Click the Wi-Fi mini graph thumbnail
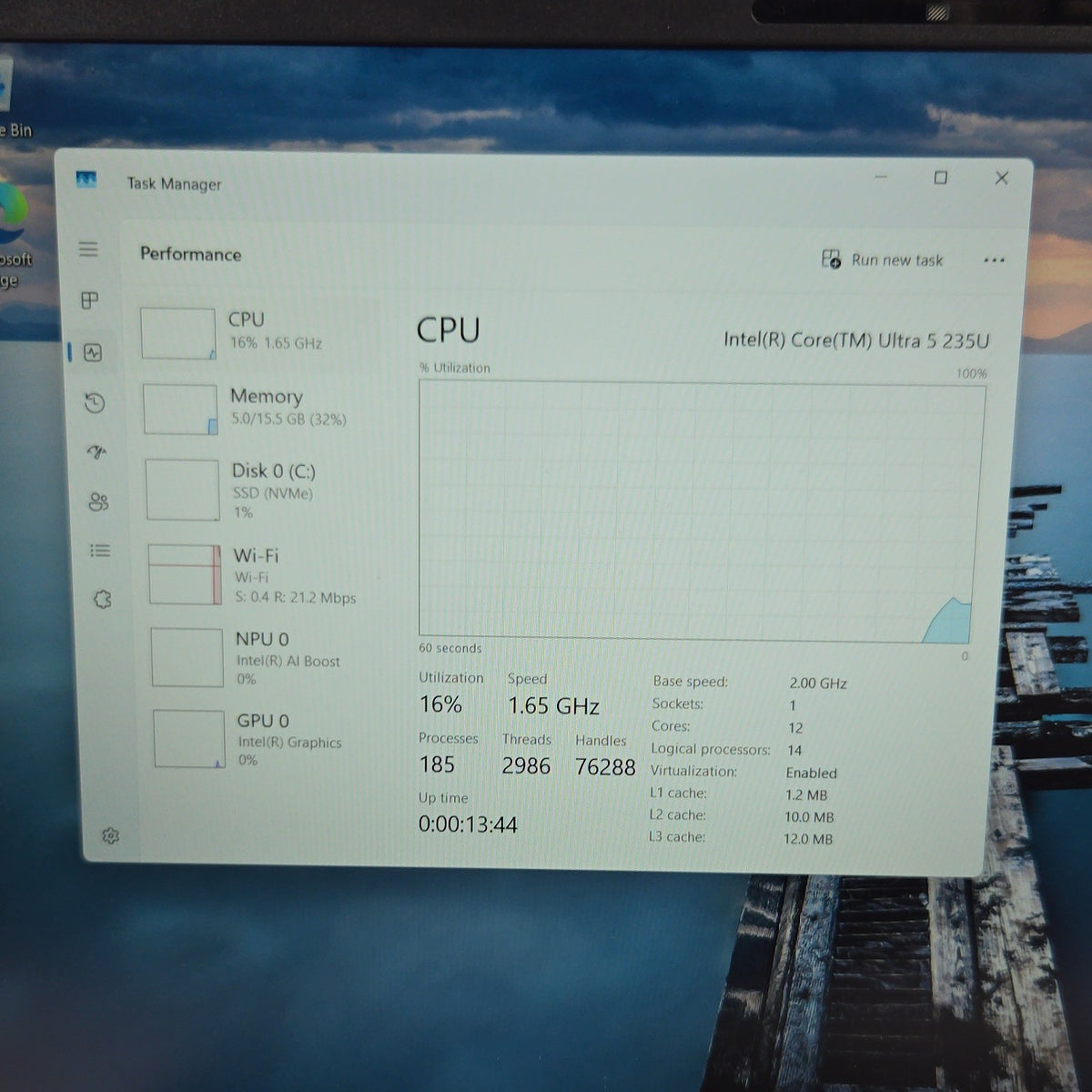1092x1092 pixels. coord(186,574)
